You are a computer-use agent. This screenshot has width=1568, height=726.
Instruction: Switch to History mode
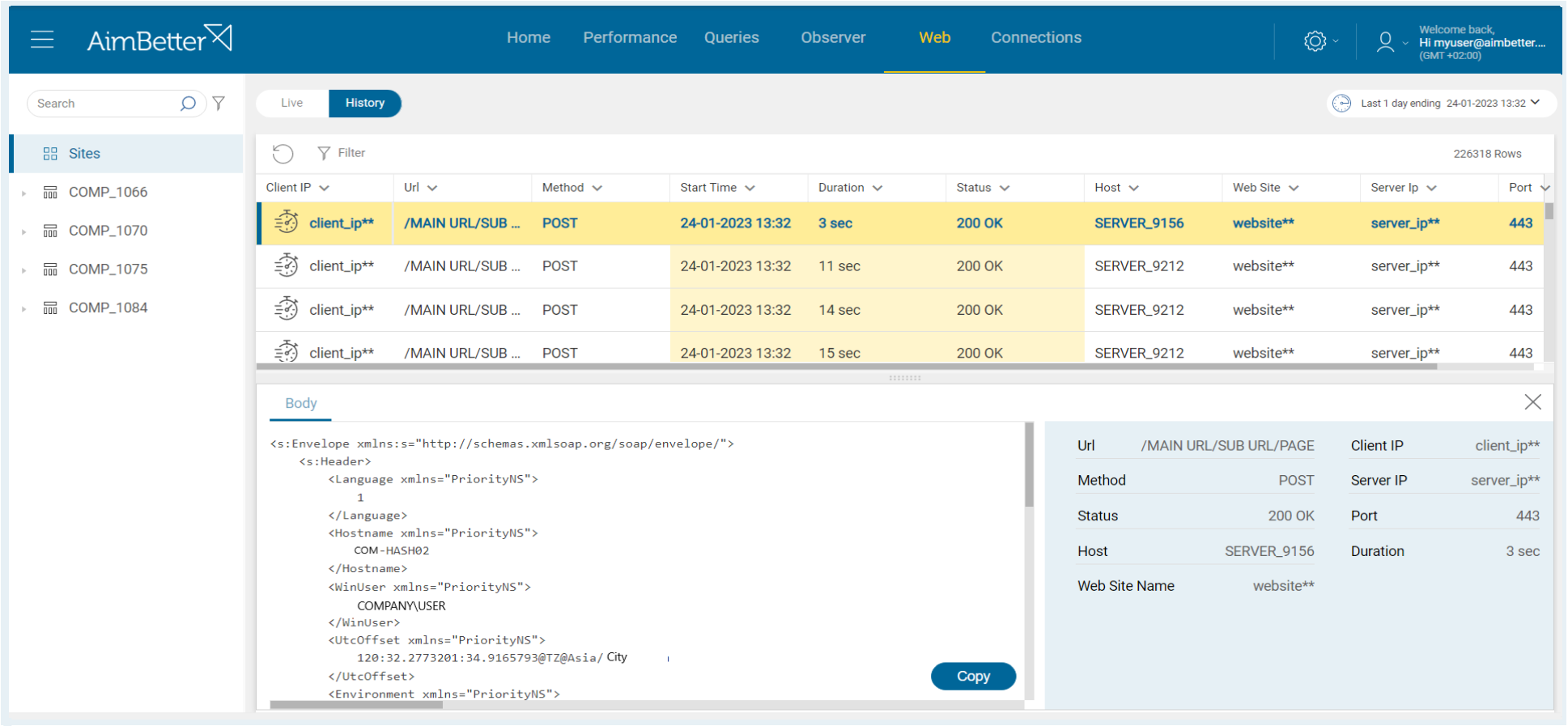(365, 103)
